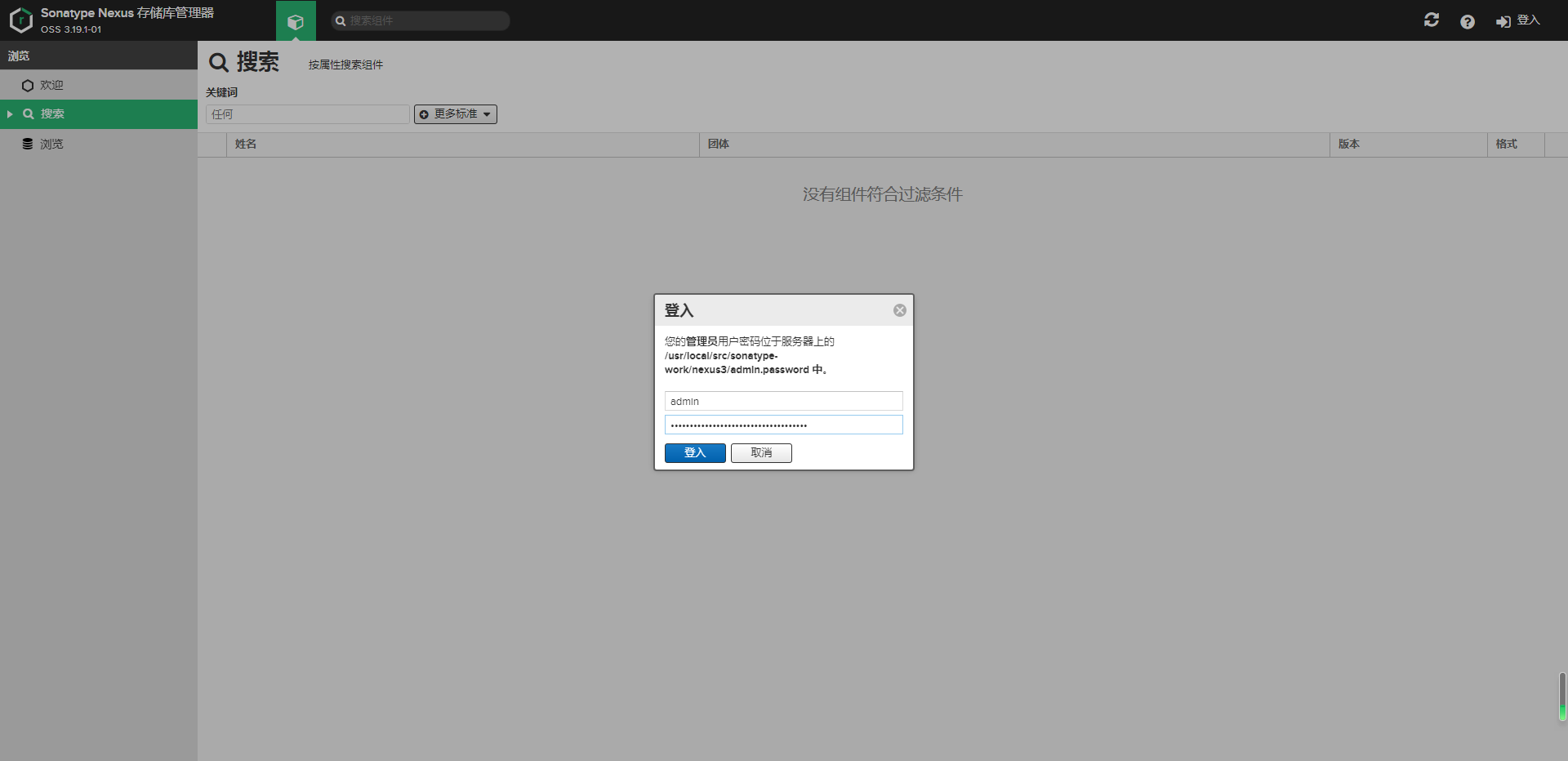
Task: Click the database icon next to 浏览
Action: pos(28,144)
